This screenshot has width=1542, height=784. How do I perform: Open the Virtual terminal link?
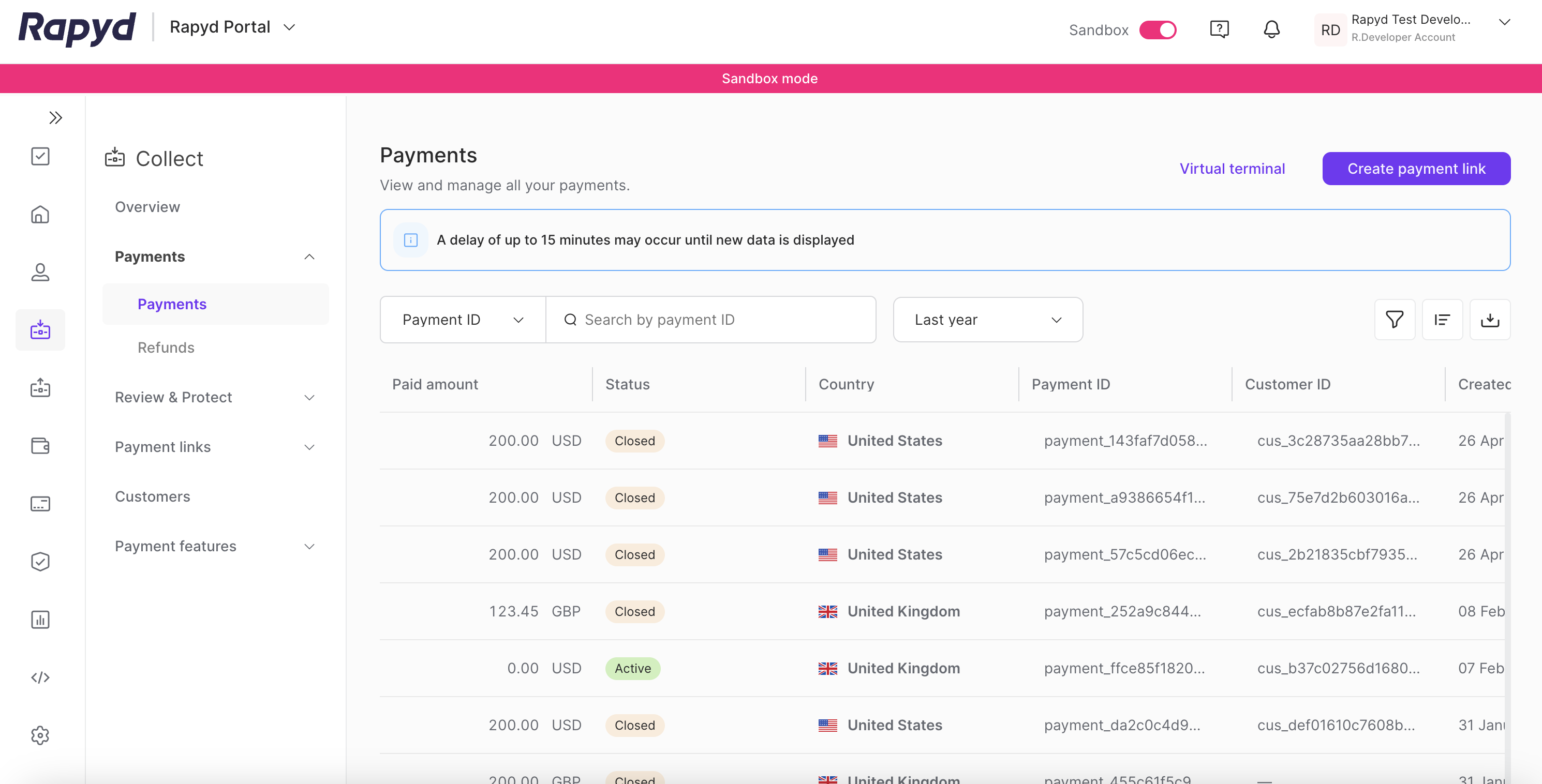point(1232,169)
